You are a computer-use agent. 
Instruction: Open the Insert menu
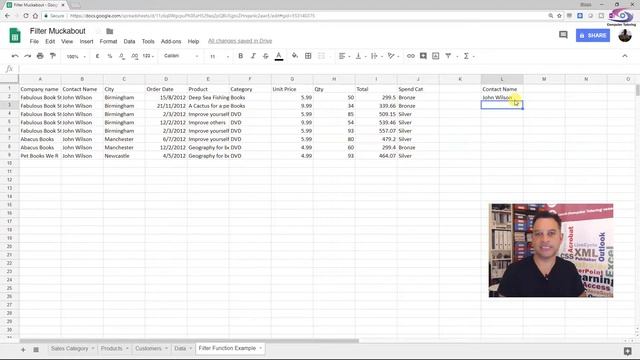click(86, 41)
